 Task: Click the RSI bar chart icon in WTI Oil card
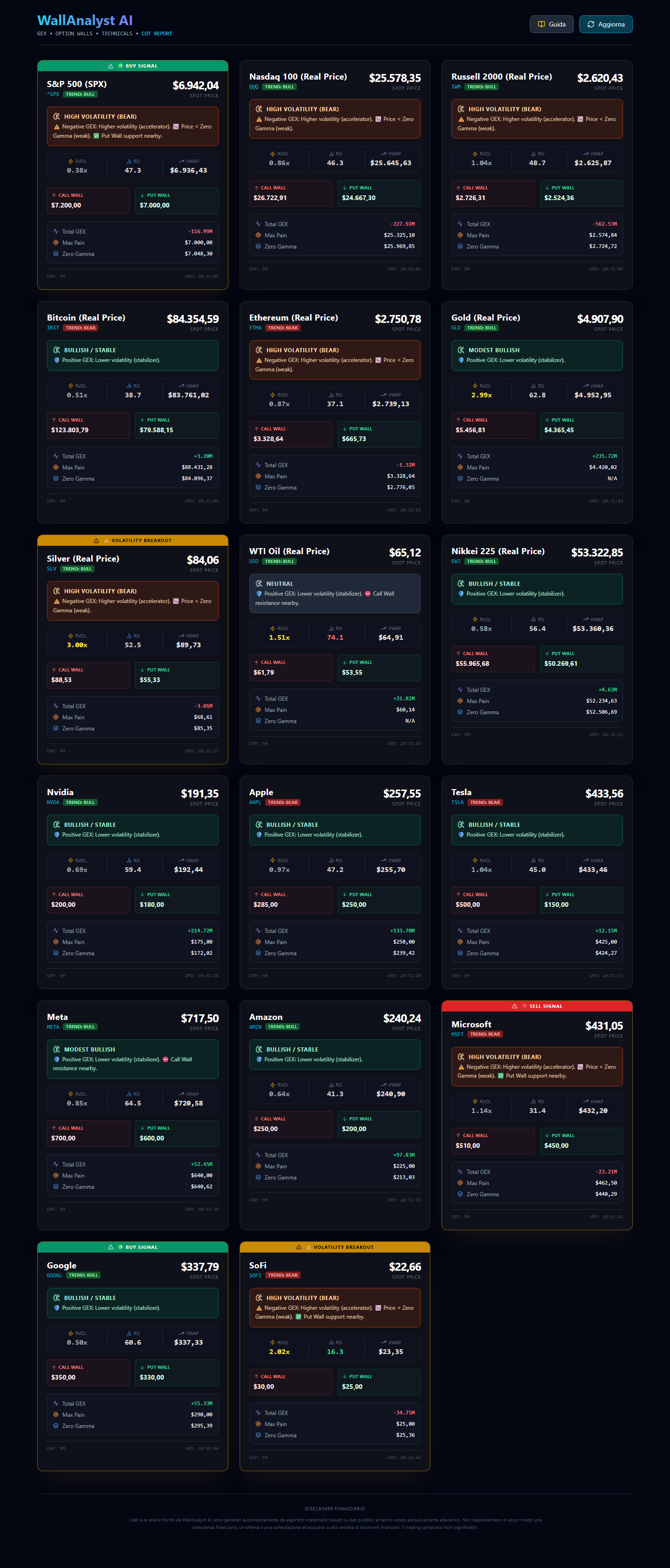(331, 628)
